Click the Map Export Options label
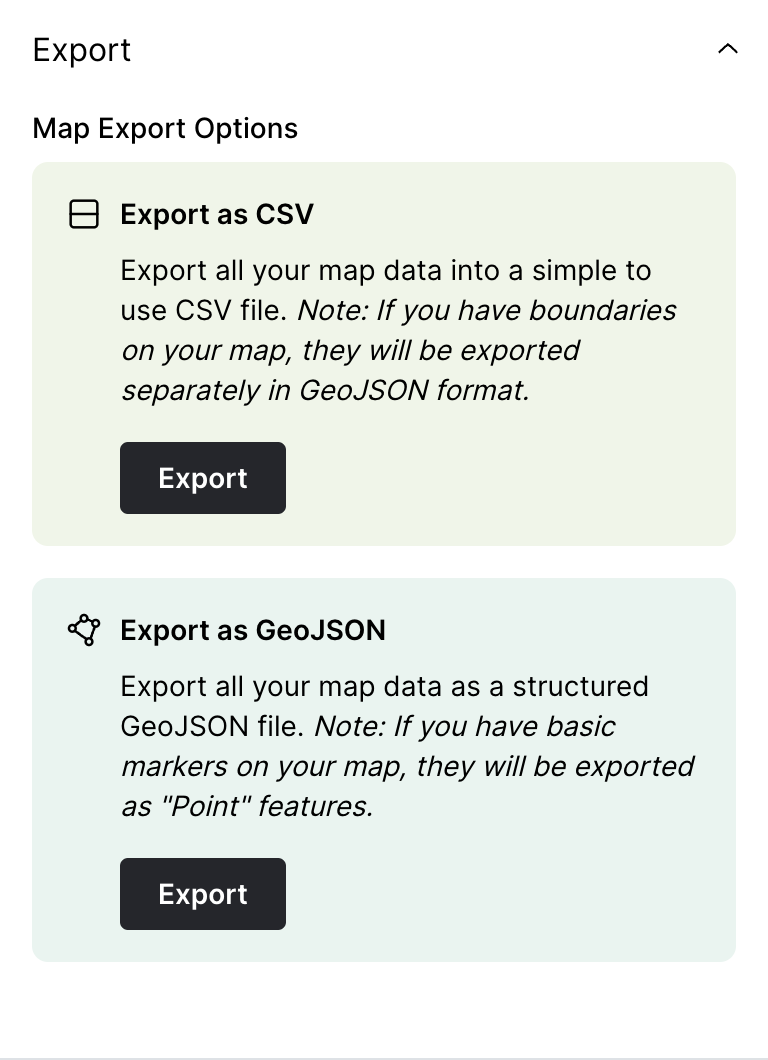This screenshot has height=1060, width=768. pos(165,129)
